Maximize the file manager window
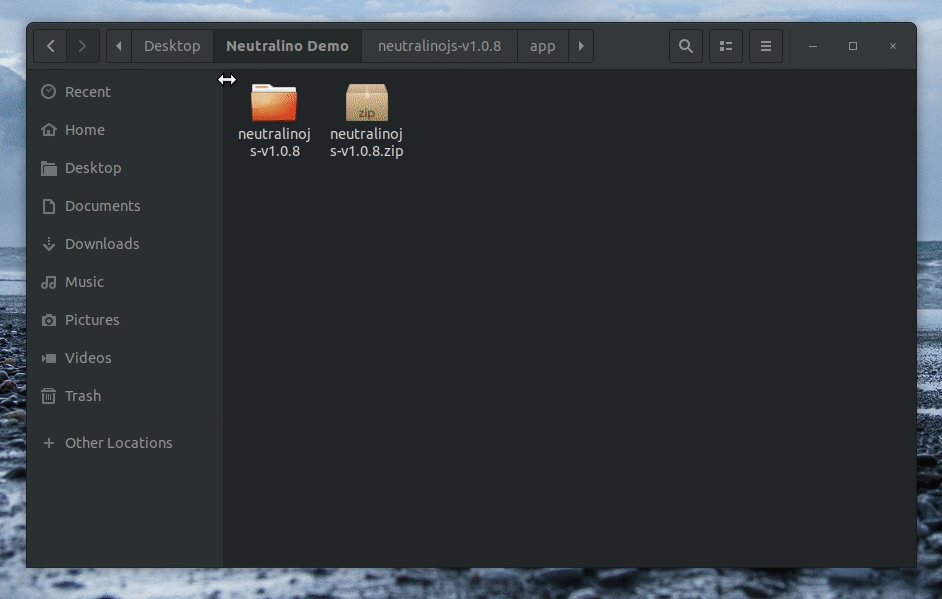The height and width of the screenshot is (599, 942). tap(852, 46)
